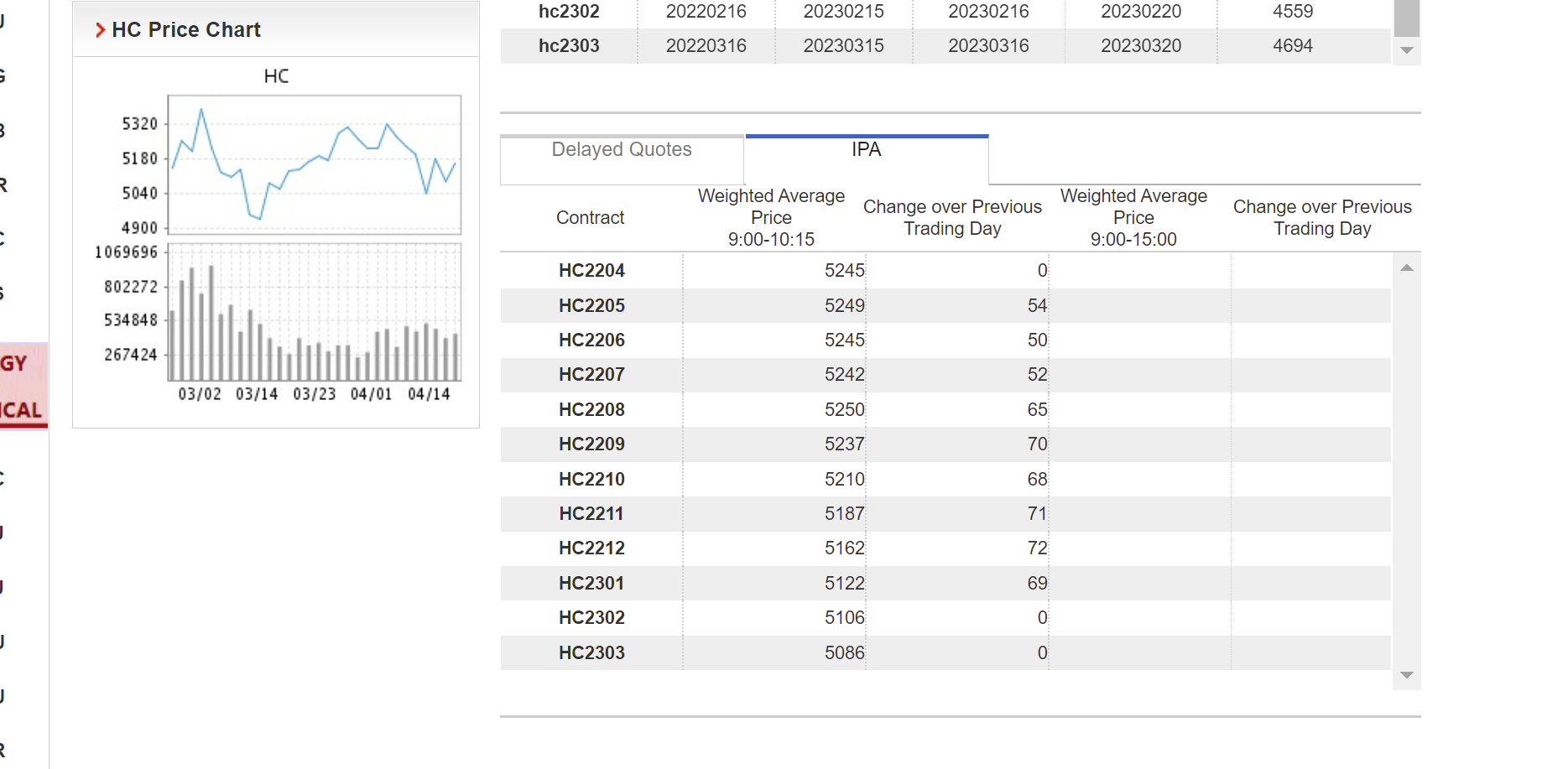The height and width of the screenshot is (769, 1568).
Task: Click the red arrow beside HC Price Chart
Action: 100,30
